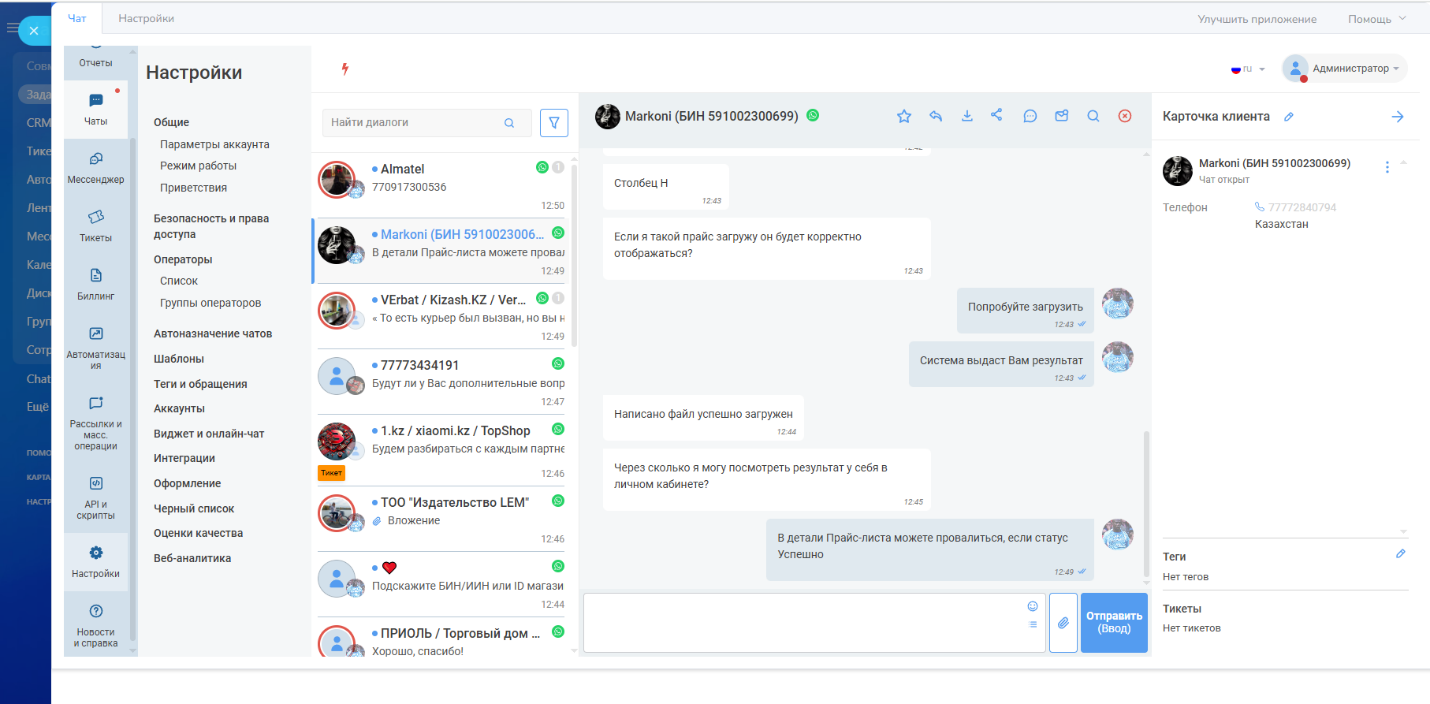Viewport: 1430px width, 704px height.
Task: Open the language selector dropdown
Action: pos(1248,69)
